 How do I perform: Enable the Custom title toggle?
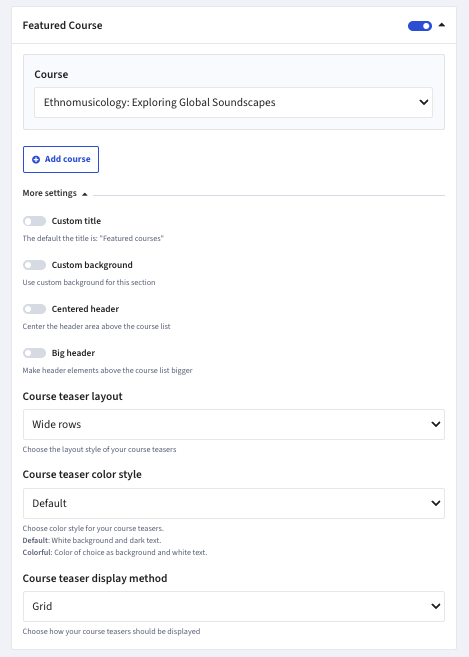(x=34, y=221)
